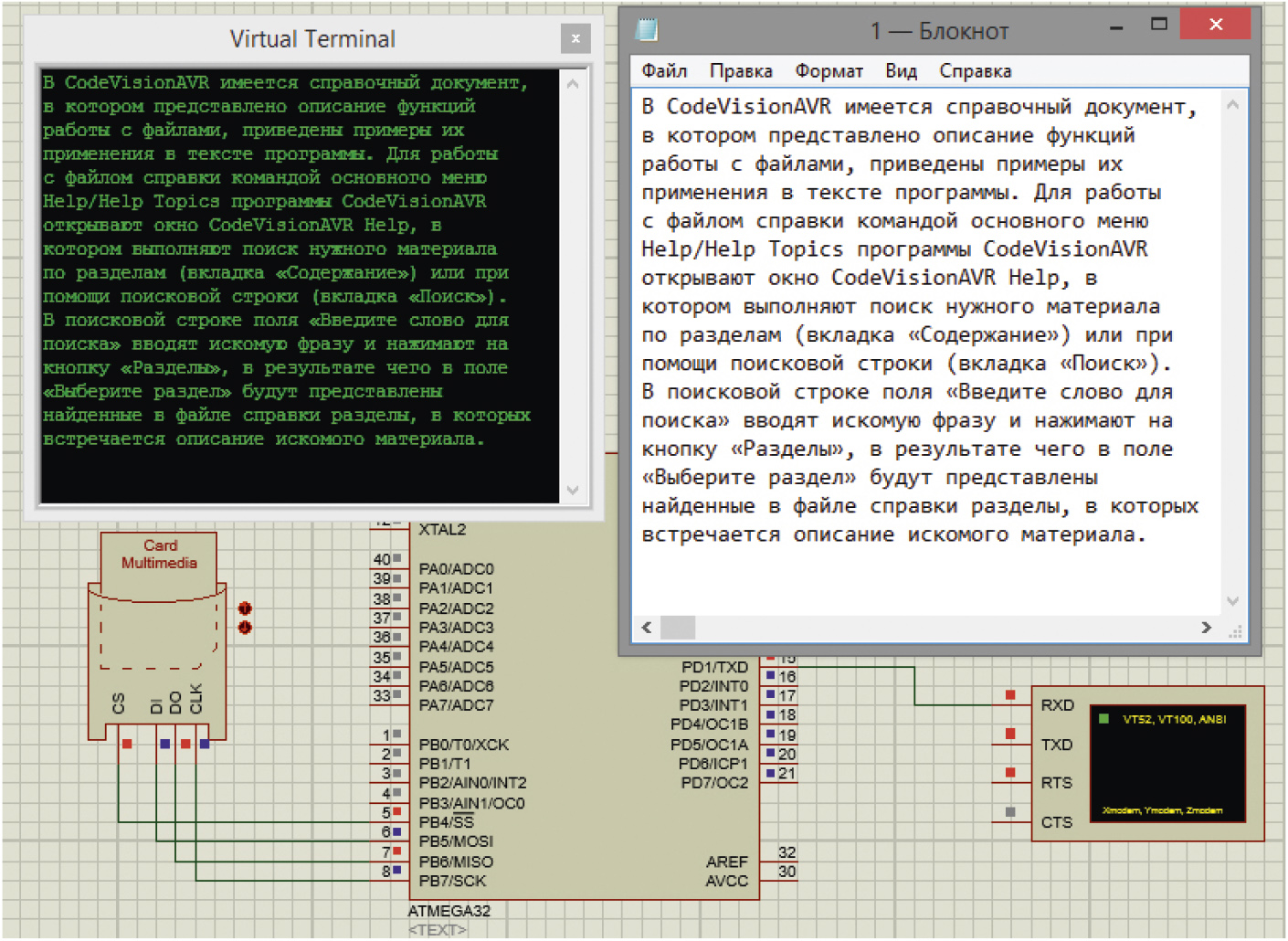Select the virtual terminal component screen
The height and width of the screenshot is (941, 1288).
(x=1167, y=766)
